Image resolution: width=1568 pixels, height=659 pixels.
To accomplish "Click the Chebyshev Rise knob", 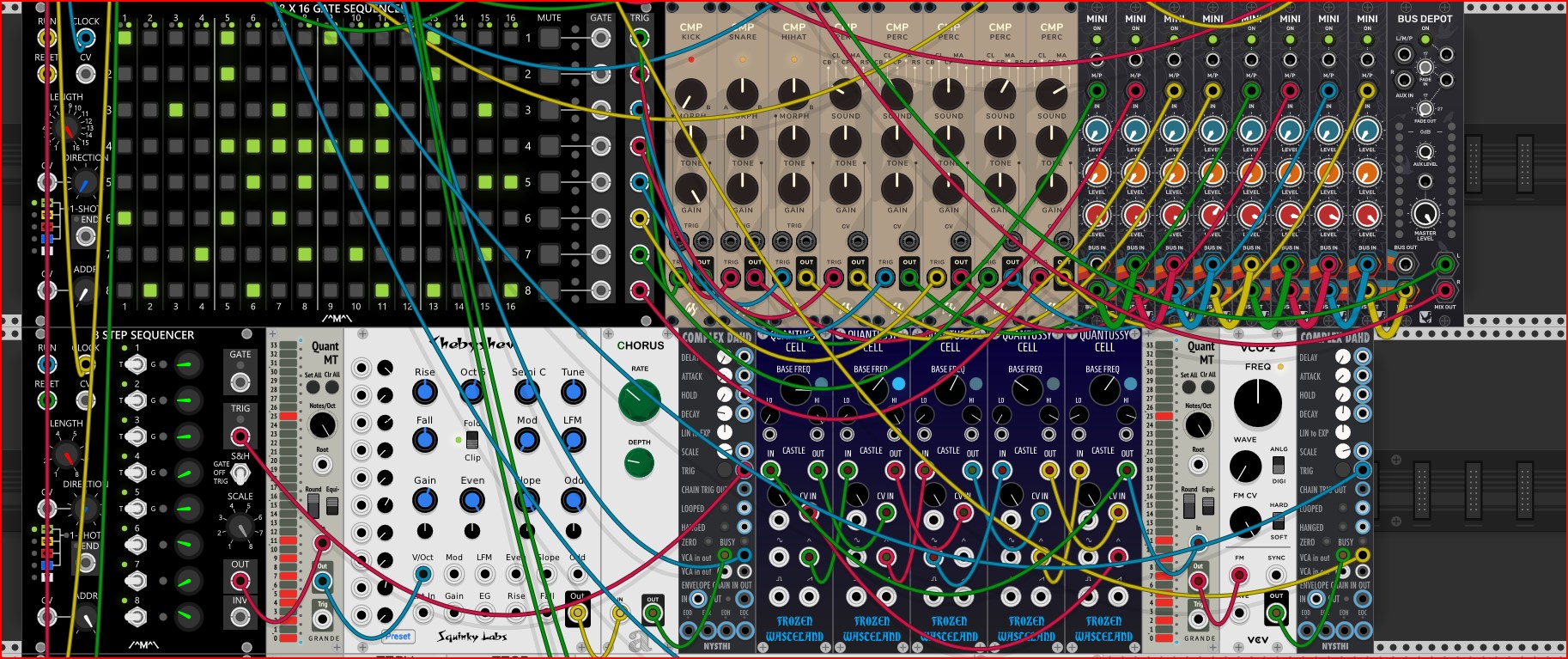I will 424,393.
